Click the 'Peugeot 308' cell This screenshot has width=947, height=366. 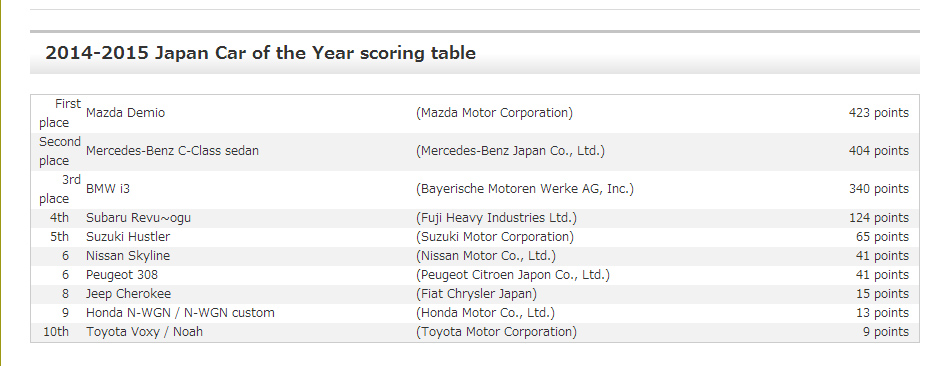click(122, 275)
